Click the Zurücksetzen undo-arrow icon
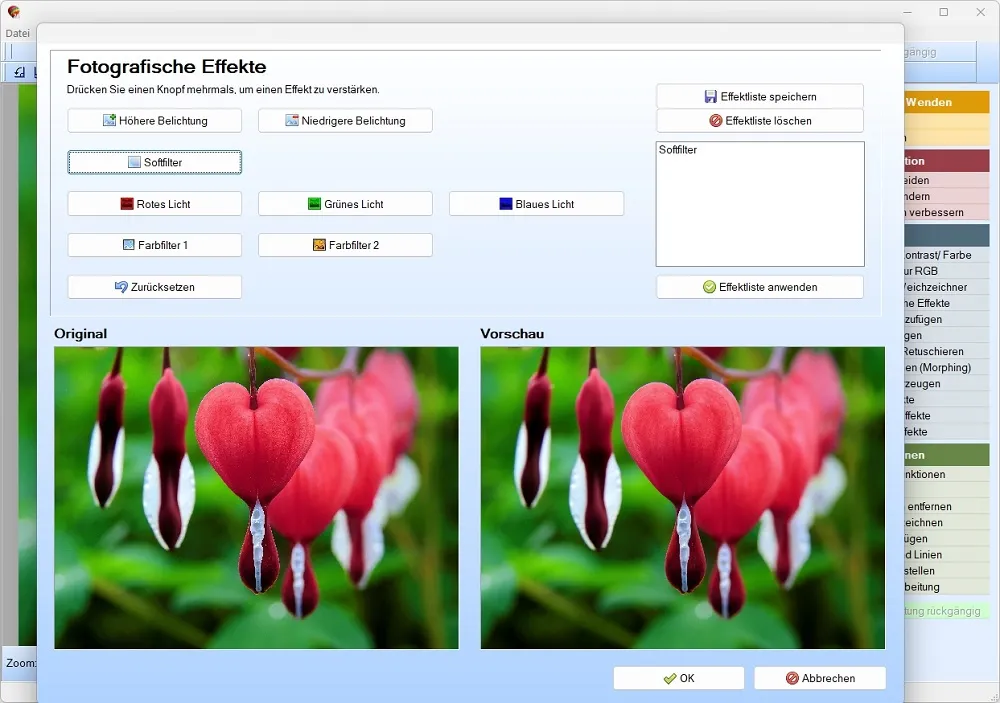This screenshot has width=1000, height=703. (x=121, y=286)
